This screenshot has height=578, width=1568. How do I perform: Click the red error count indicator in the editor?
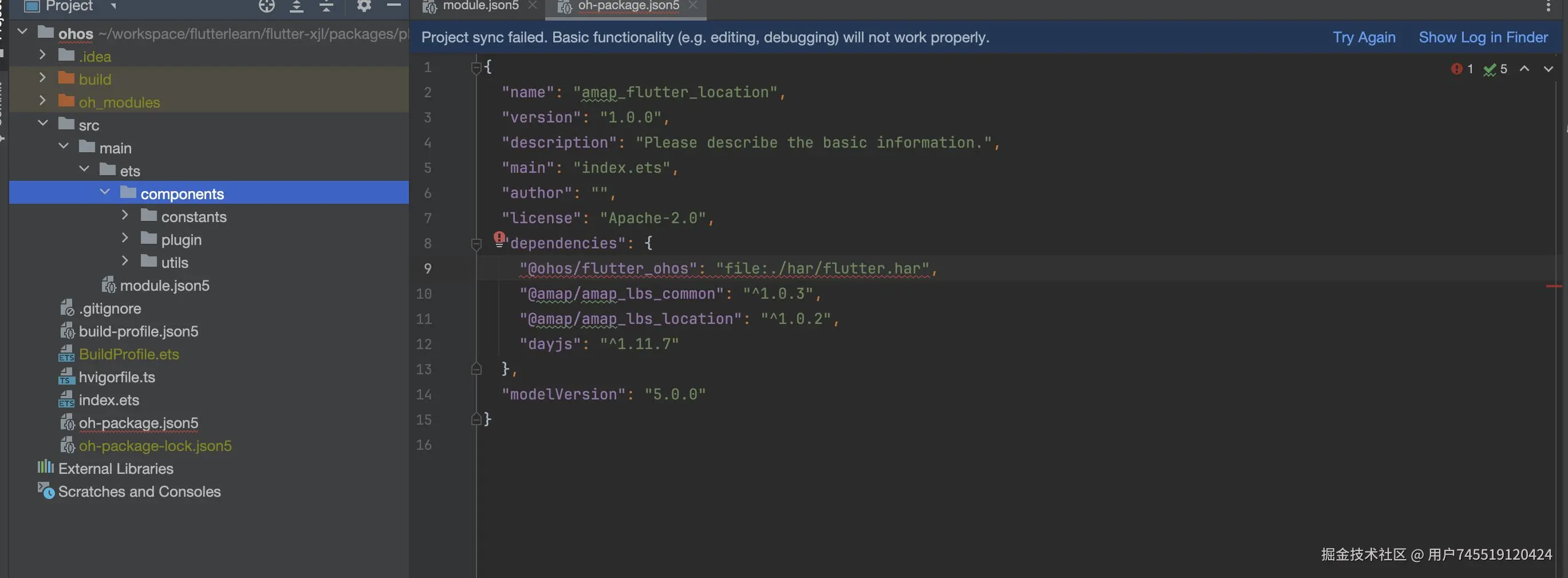[x=1461, y=69]
